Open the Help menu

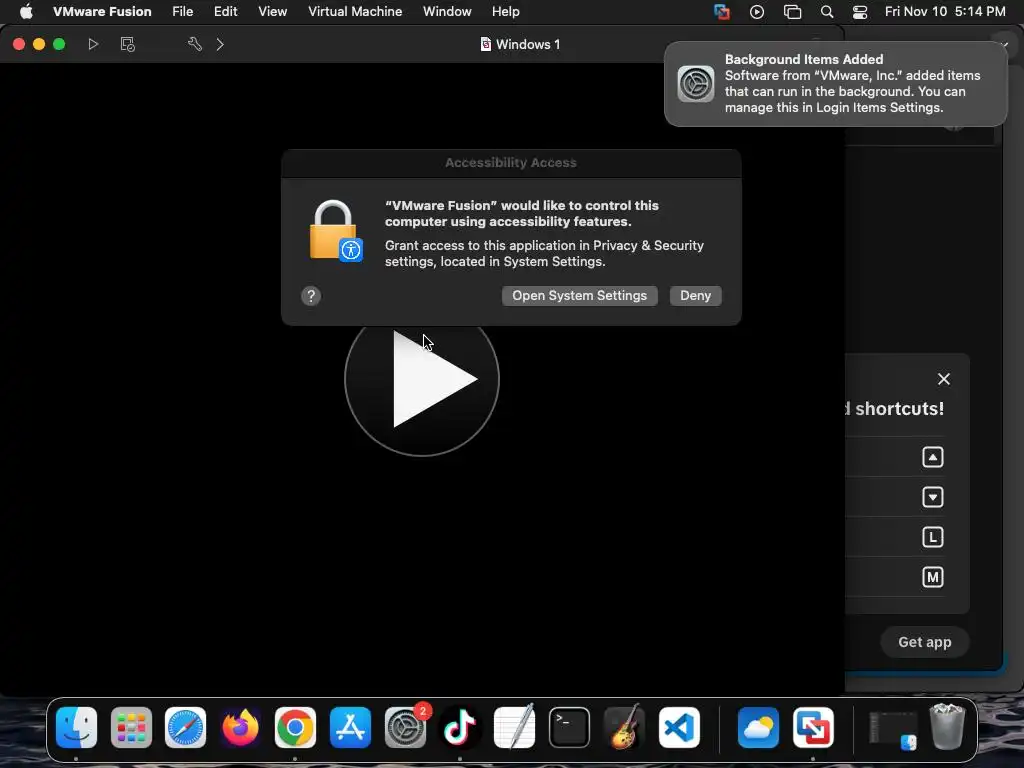(x=505, y=11)
